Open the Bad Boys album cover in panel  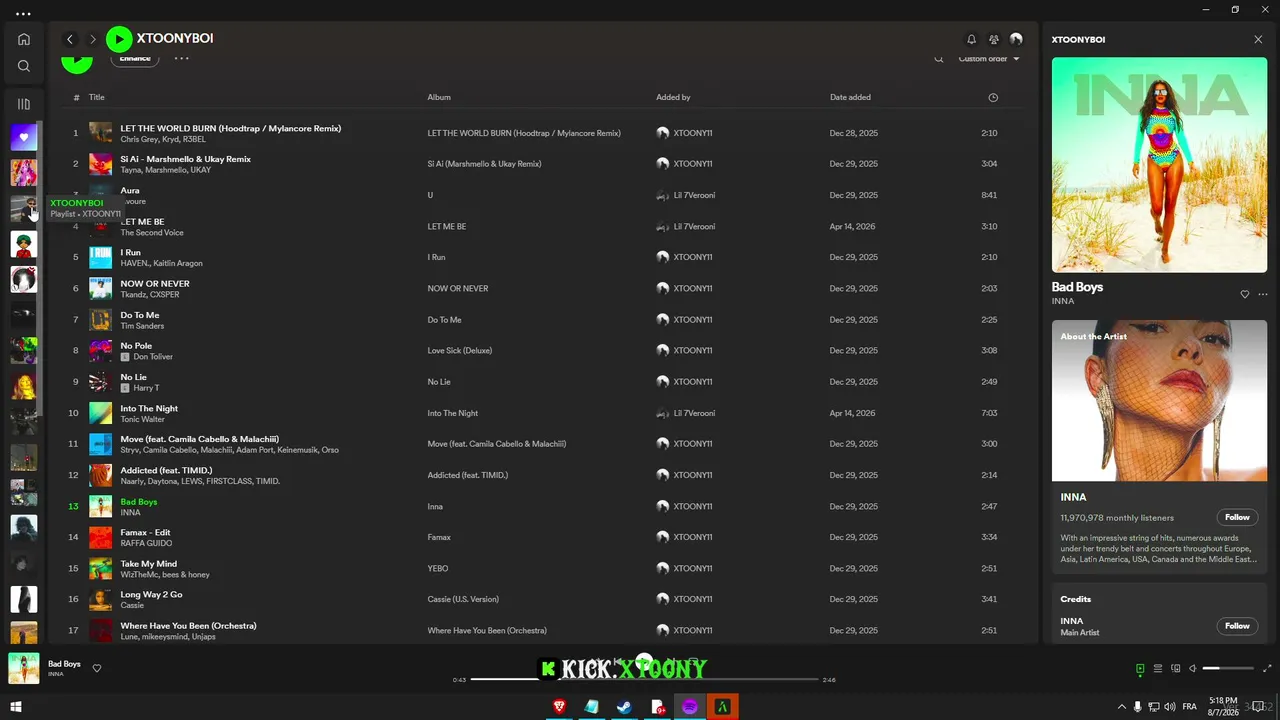pyautogui.click(x=1159, y=165)
